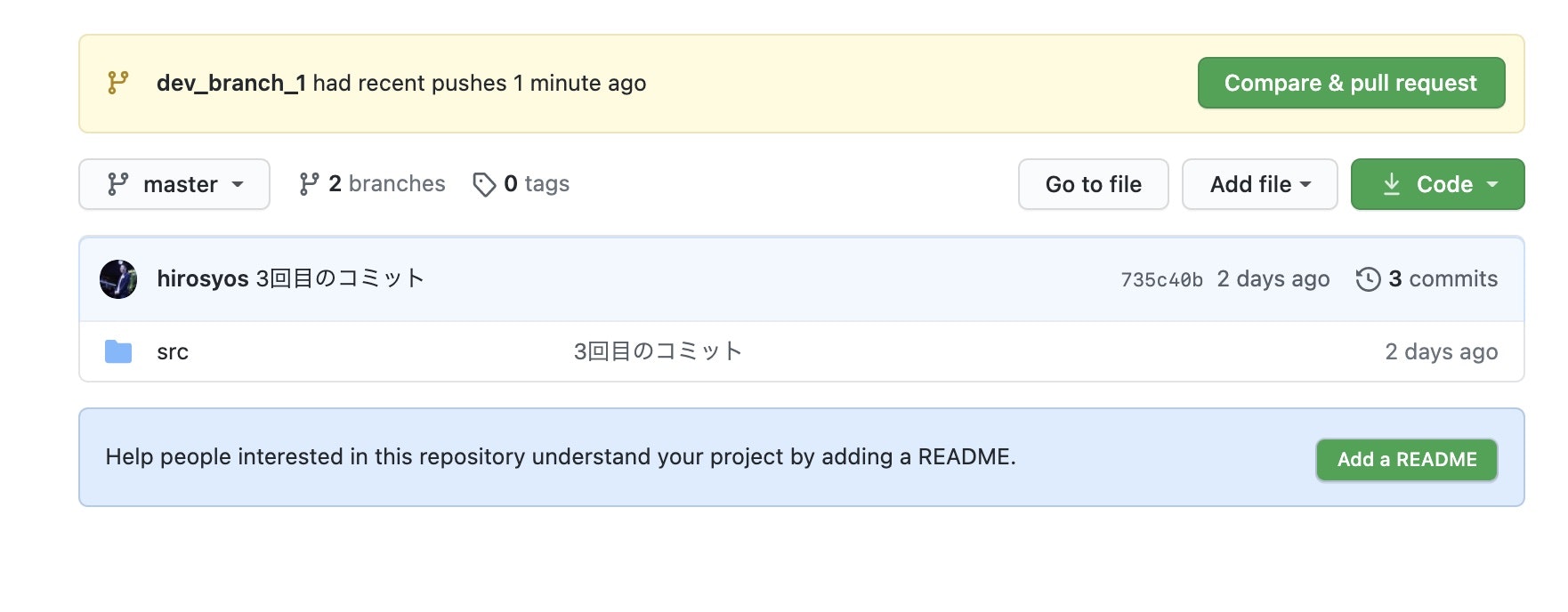The height and width of the screenshot is (612, 1568).
Task: Open the 0 tags link
Action: [536, 184]
